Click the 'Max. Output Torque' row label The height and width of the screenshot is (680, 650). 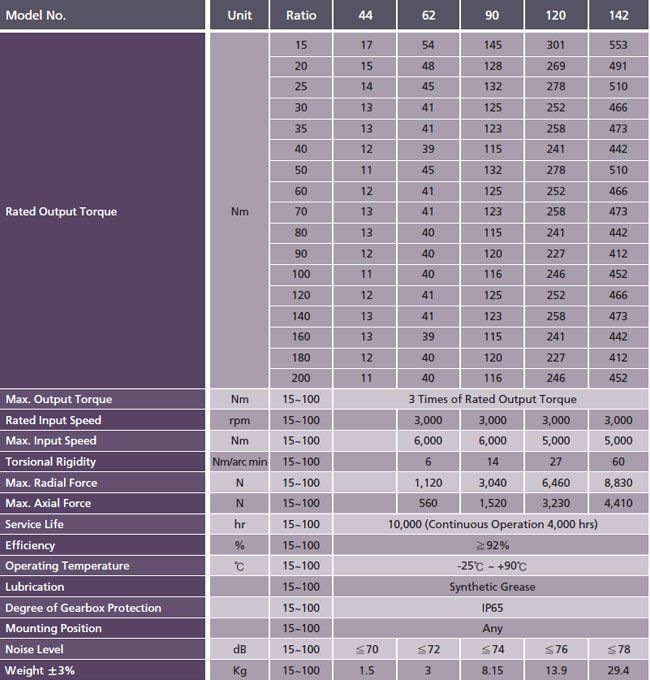point(102,399)
